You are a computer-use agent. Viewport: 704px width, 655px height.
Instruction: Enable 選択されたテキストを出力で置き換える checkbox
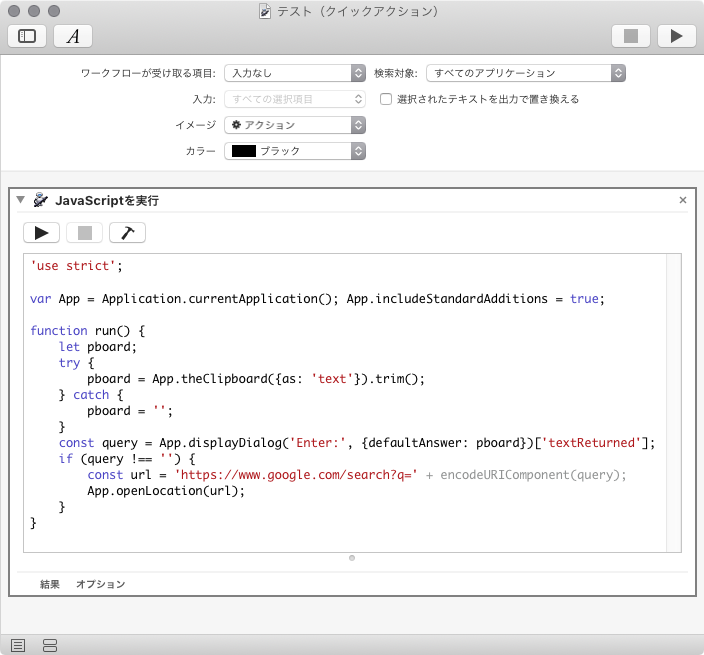[x=386, y=99]
